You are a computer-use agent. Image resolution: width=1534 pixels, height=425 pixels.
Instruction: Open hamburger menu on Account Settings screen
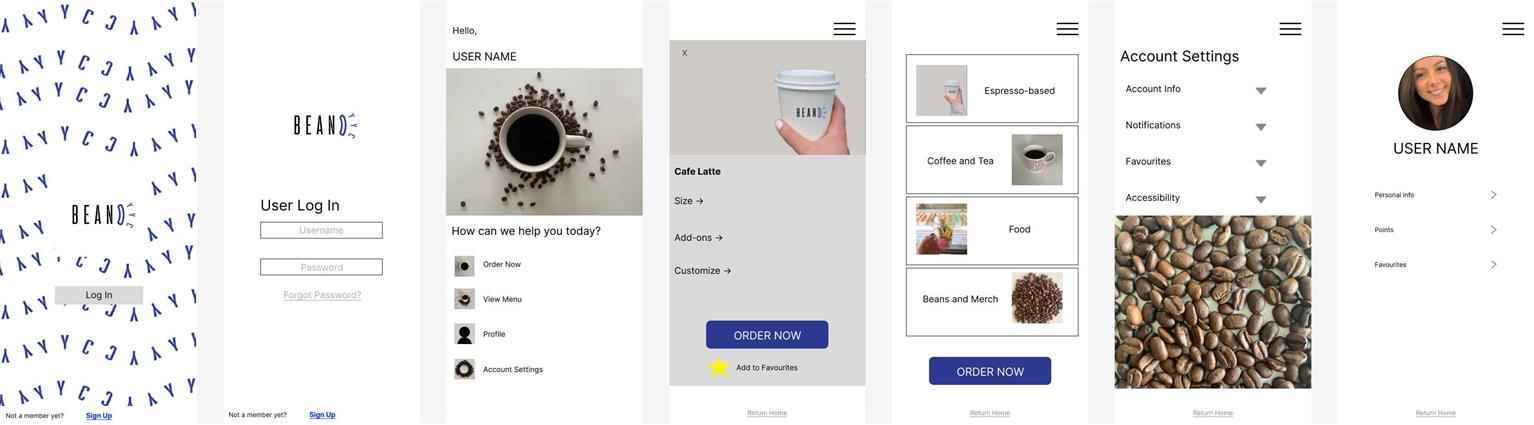(1290, 29)
